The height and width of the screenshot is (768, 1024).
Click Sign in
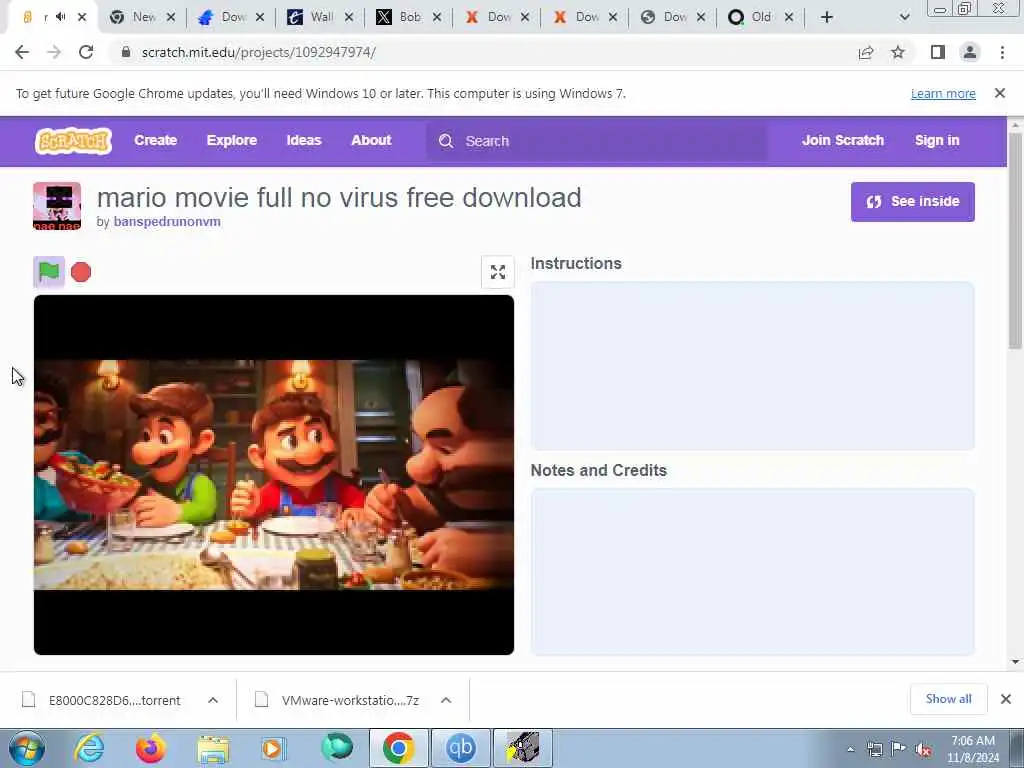[937, 140]
